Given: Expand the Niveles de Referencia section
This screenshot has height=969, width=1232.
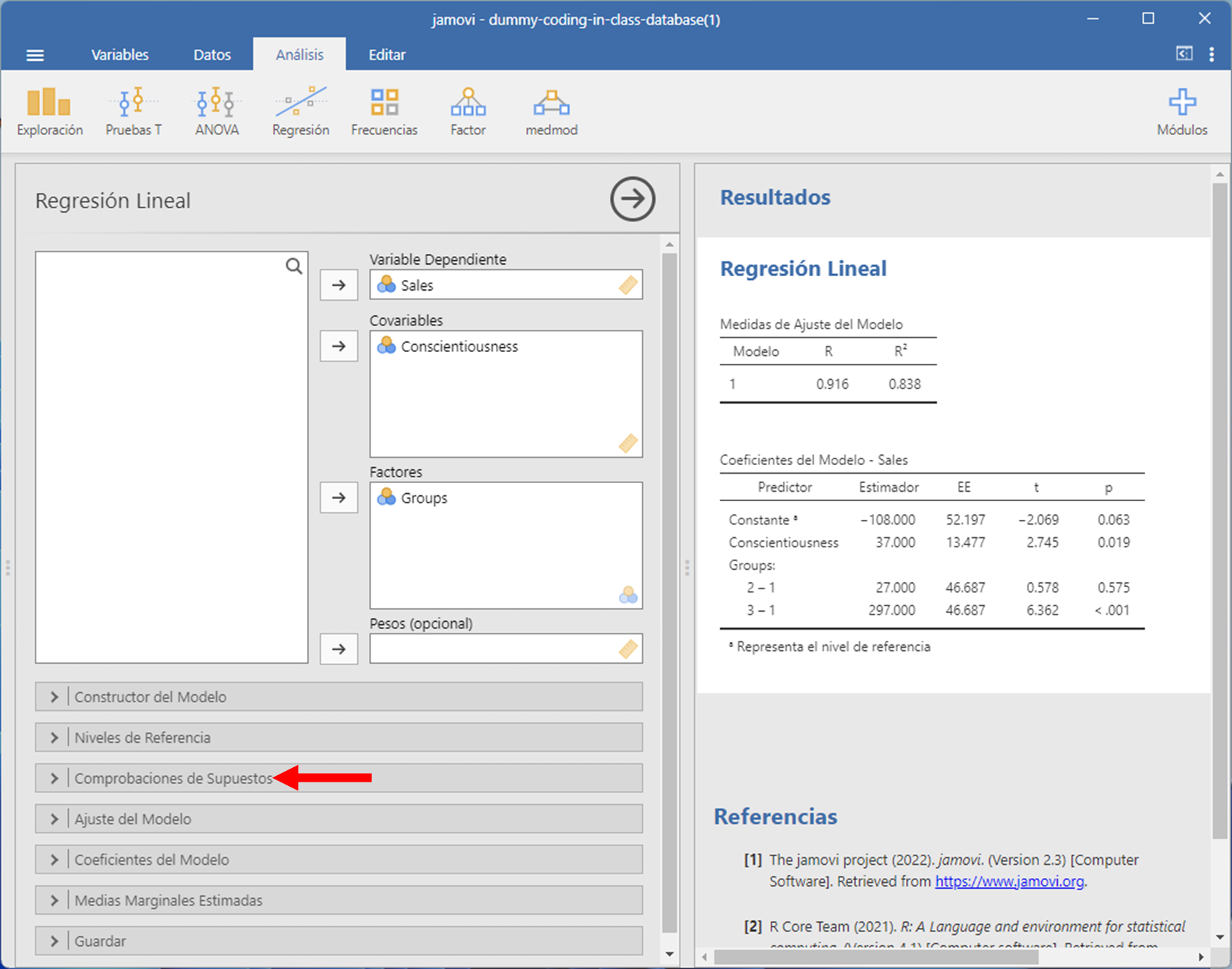Looking at the screenshot, I should point(338,738).
